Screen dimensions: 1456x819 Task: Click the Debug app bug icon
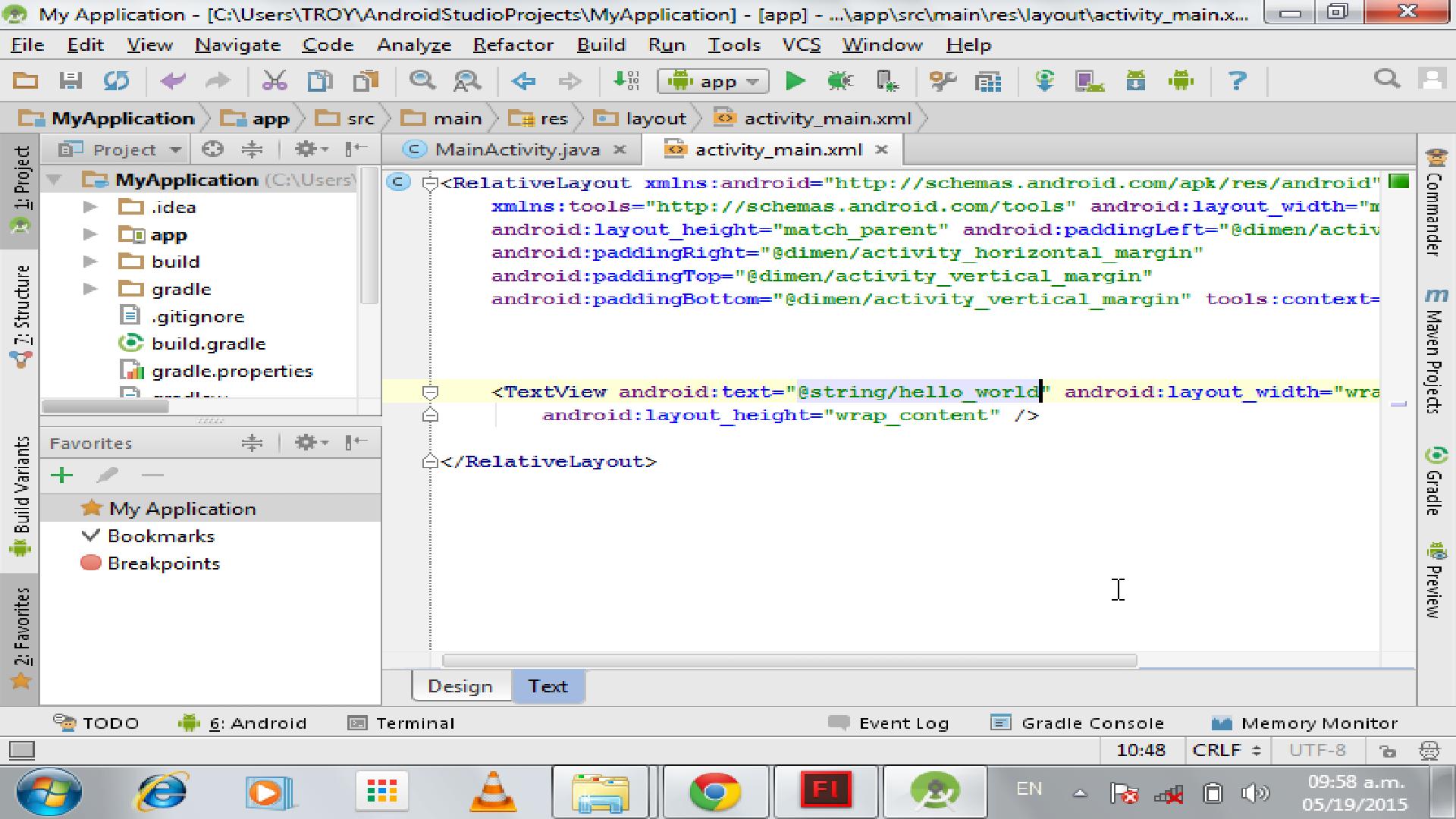click(840, 80)
